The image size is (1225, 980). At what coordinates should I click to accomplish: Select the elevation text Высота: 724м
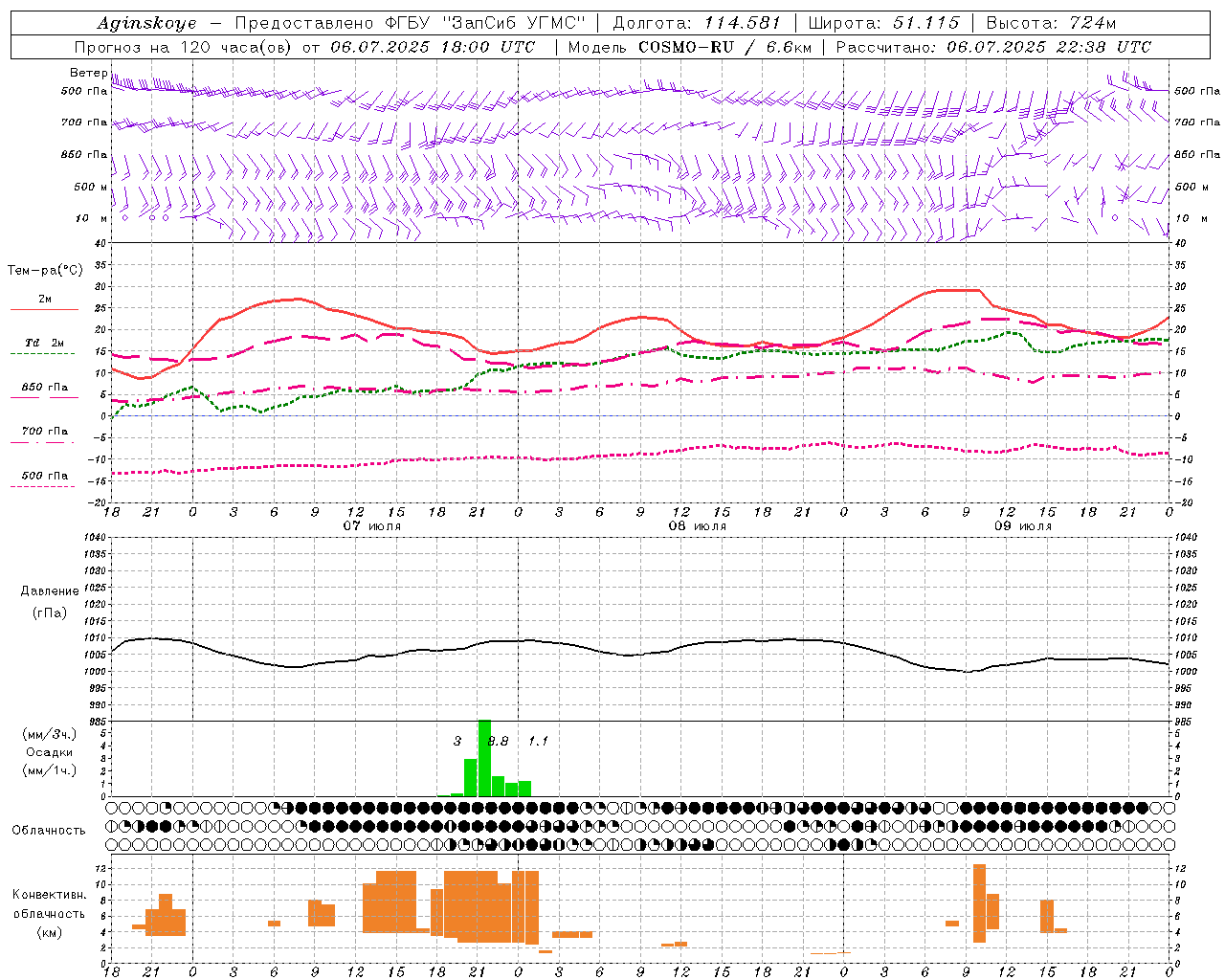coord(1051,23)
